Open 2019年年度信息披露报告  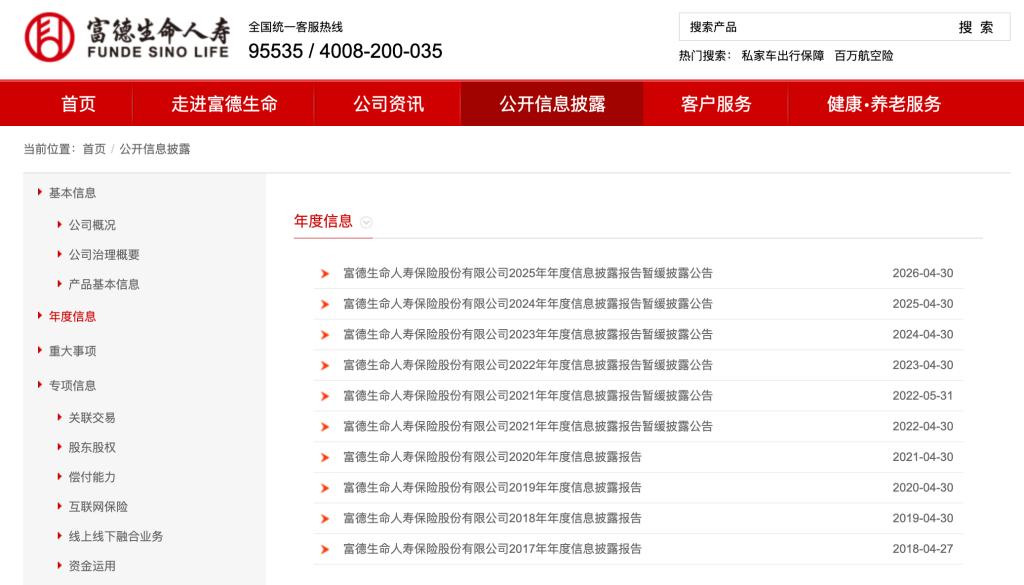point(492,488)
